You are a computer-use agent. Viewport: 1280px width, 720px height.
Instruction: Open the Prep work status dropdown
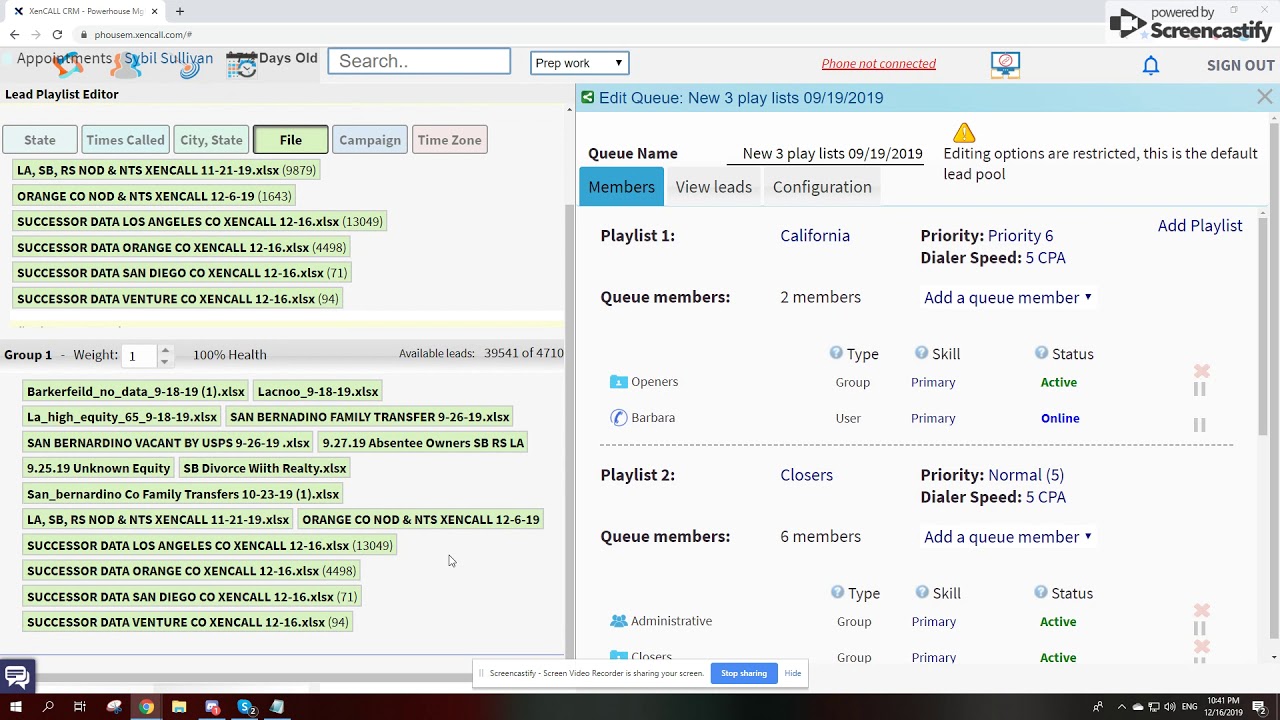tap(579, 63)
